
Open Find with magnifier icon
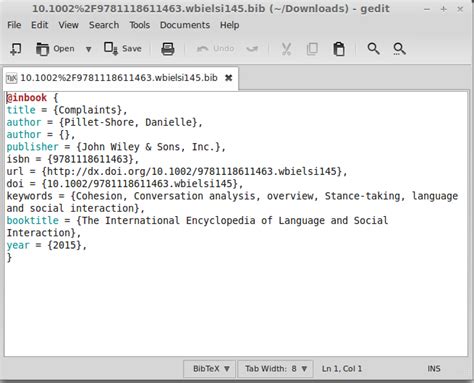[373, 49]
